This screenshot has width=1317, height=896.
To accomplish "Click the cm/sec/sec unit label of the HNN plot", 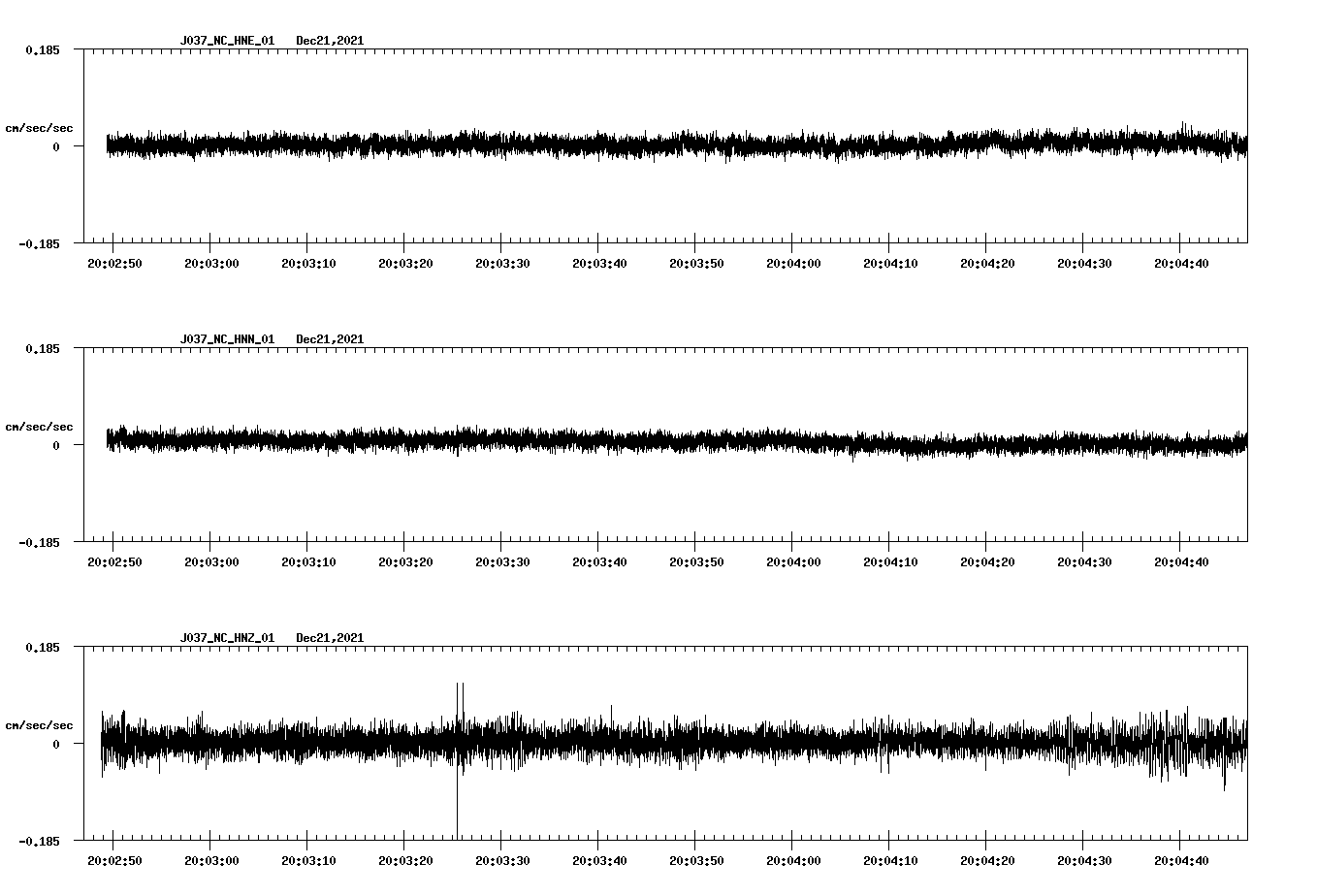I will click(39, 427).
